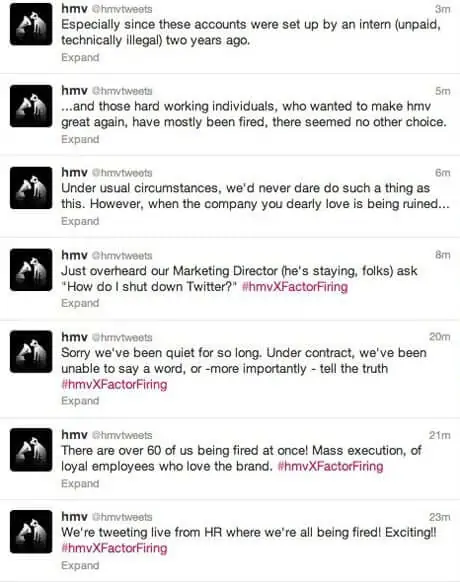
Task: Open @hmvtweets handle on the 20m tweet
Action: 122,337
